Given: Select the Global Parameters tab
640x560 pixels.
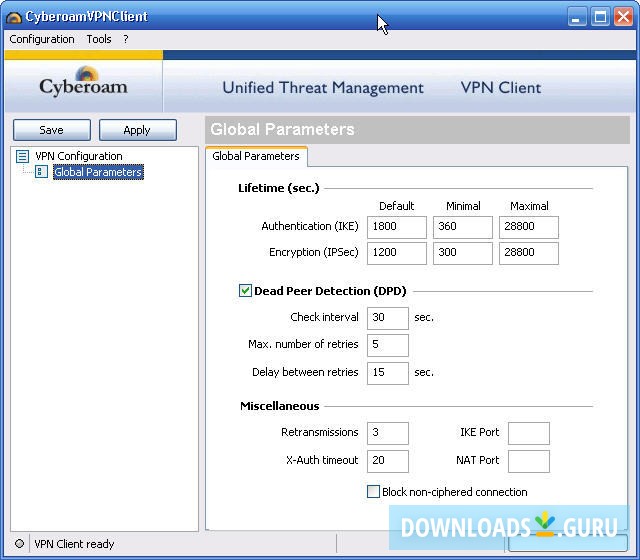Looking at the screenshot, I should [256, 156].
